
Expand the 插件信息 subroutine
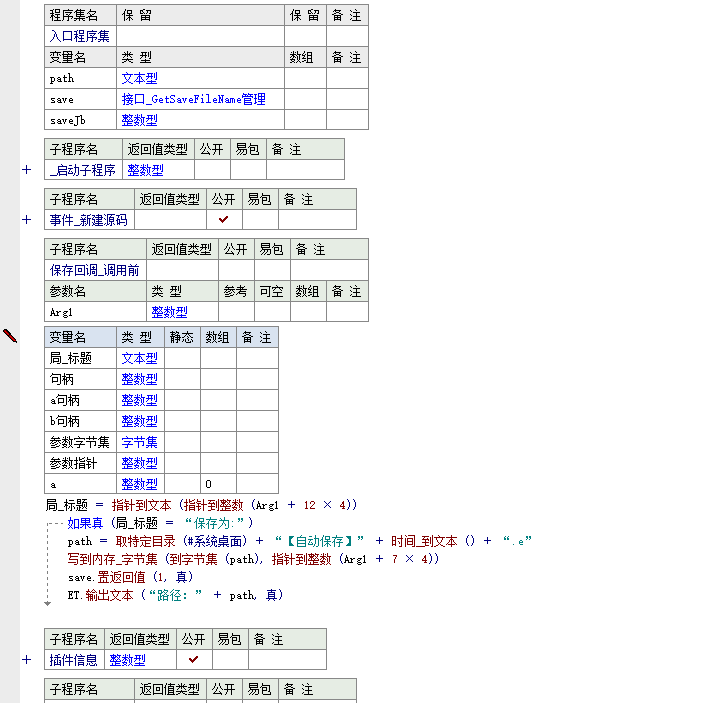pos(27,660)
